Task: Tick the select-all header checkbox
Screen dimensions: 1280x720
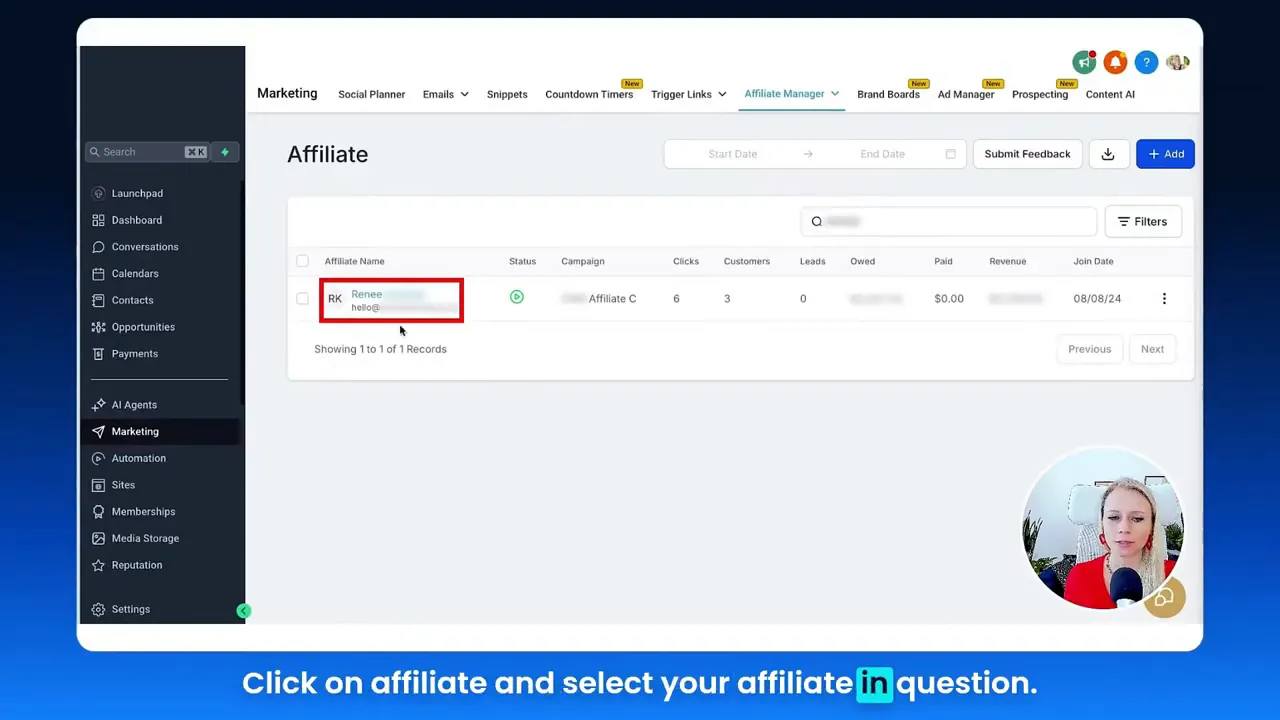Action: [302, 261]
